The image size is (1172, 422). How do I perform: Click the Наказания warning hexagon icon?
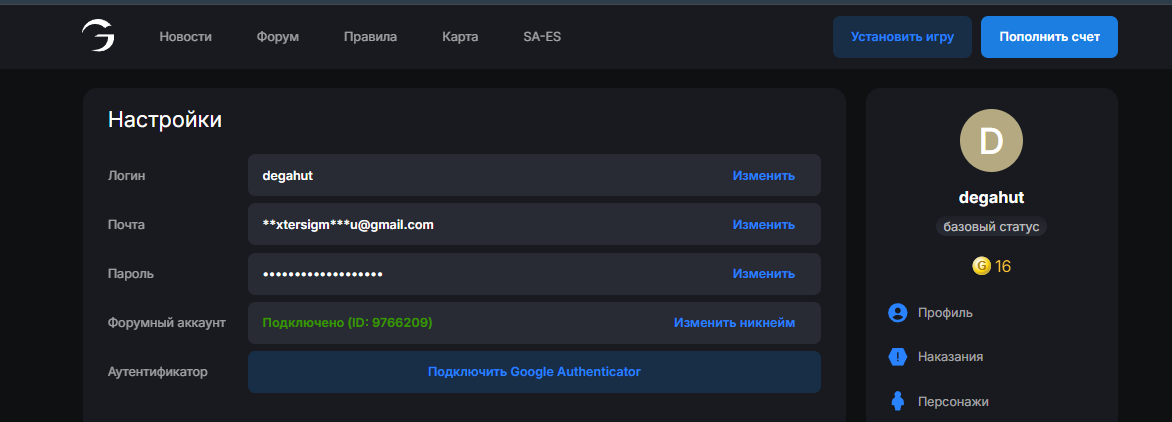(x=898, y=357)
